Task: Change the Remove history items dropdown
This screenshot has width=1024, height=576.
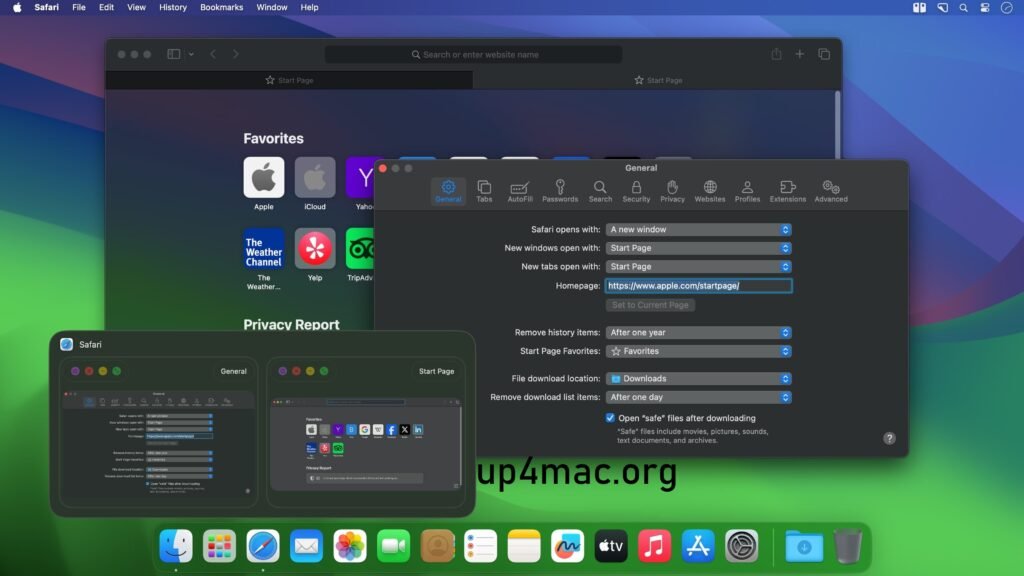Action: click(x=698, y=333)
